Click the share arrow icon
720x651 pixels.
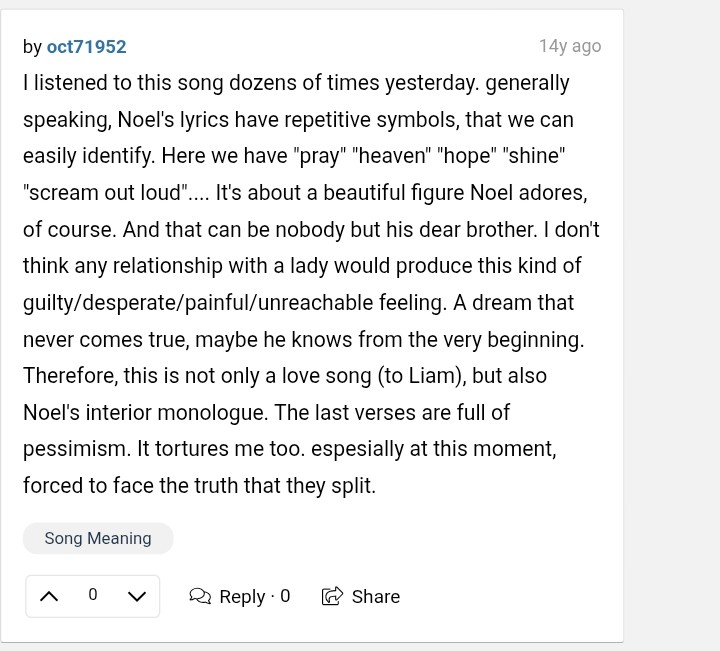332,596
